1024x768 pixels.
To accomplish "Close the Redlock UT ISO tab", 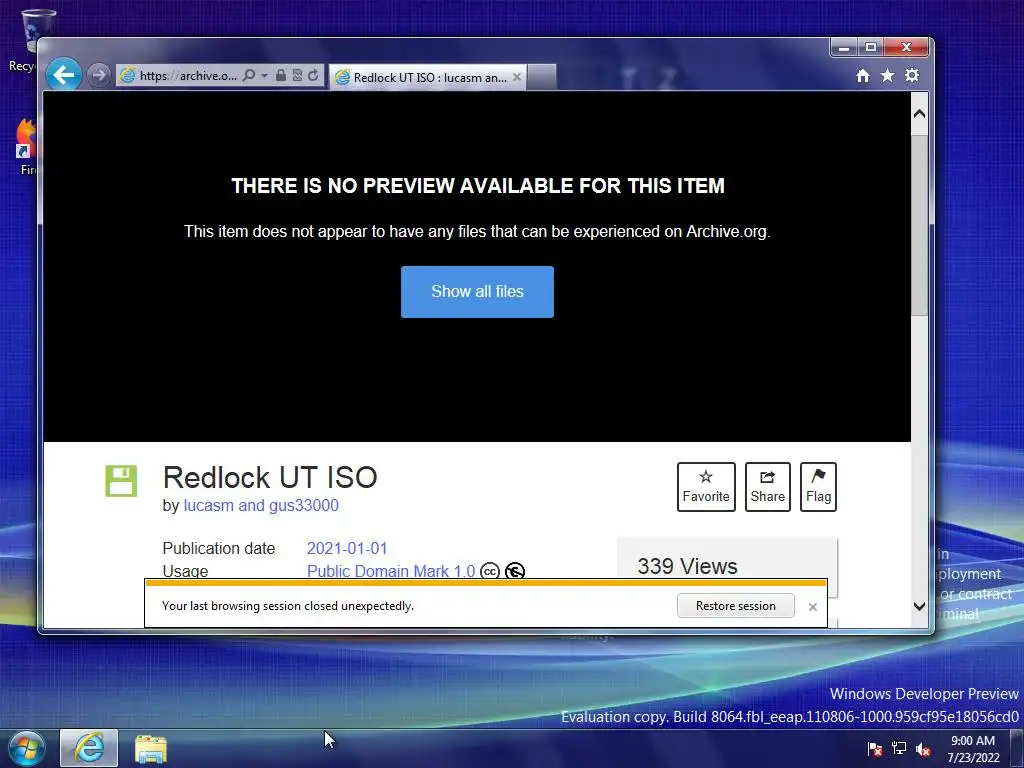I will tap(517, 77).
